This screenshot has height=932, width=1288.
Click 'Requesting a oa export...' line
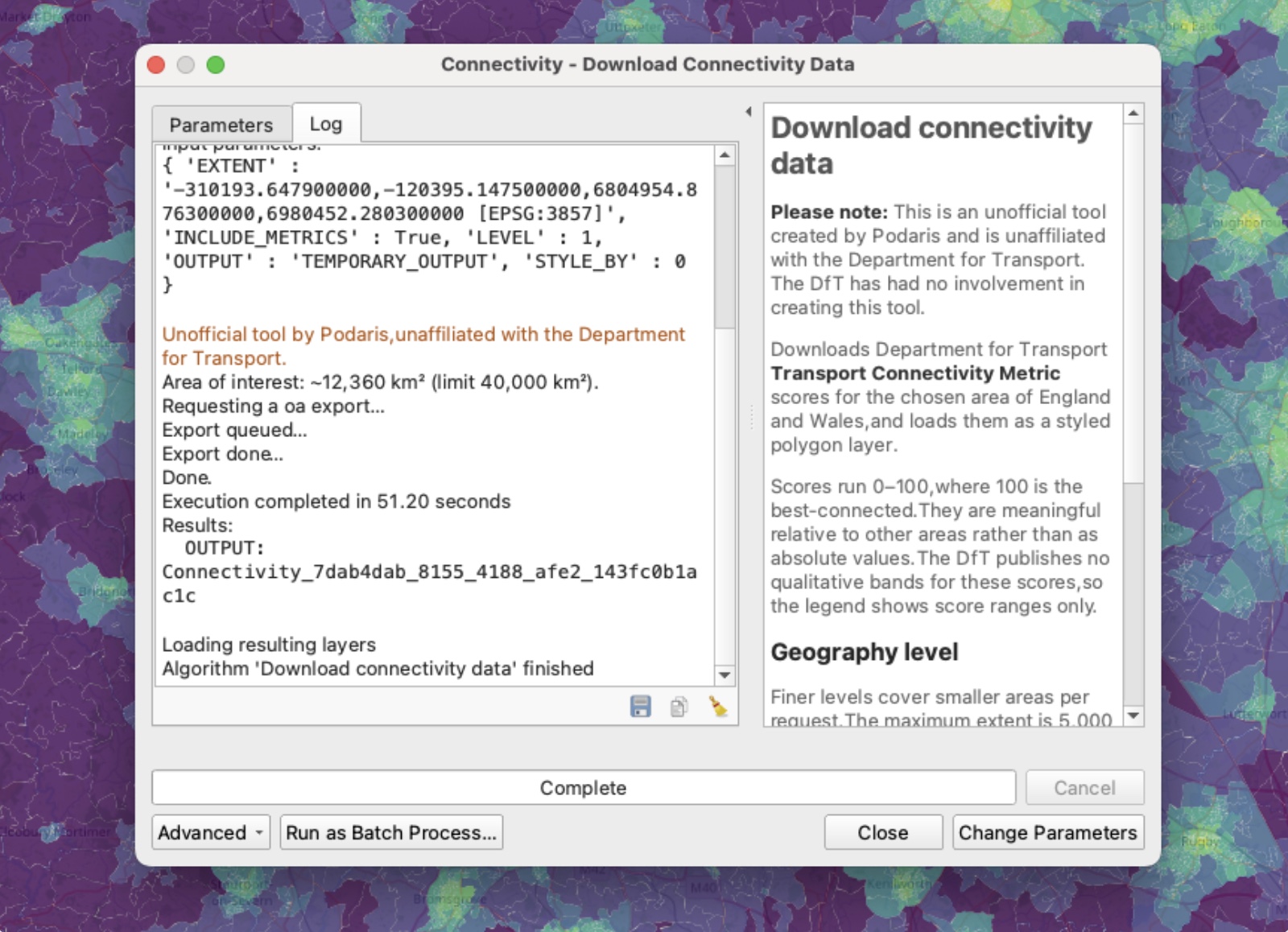click(x=273, y=406)
